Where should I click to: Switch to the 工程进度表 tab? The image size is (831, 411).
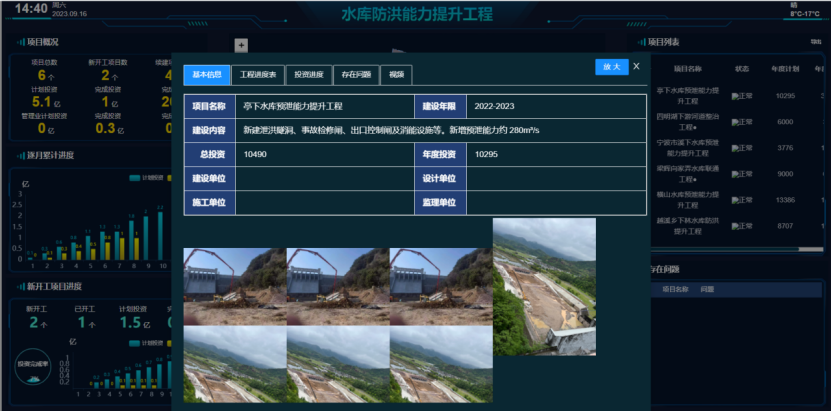[257, 75]
